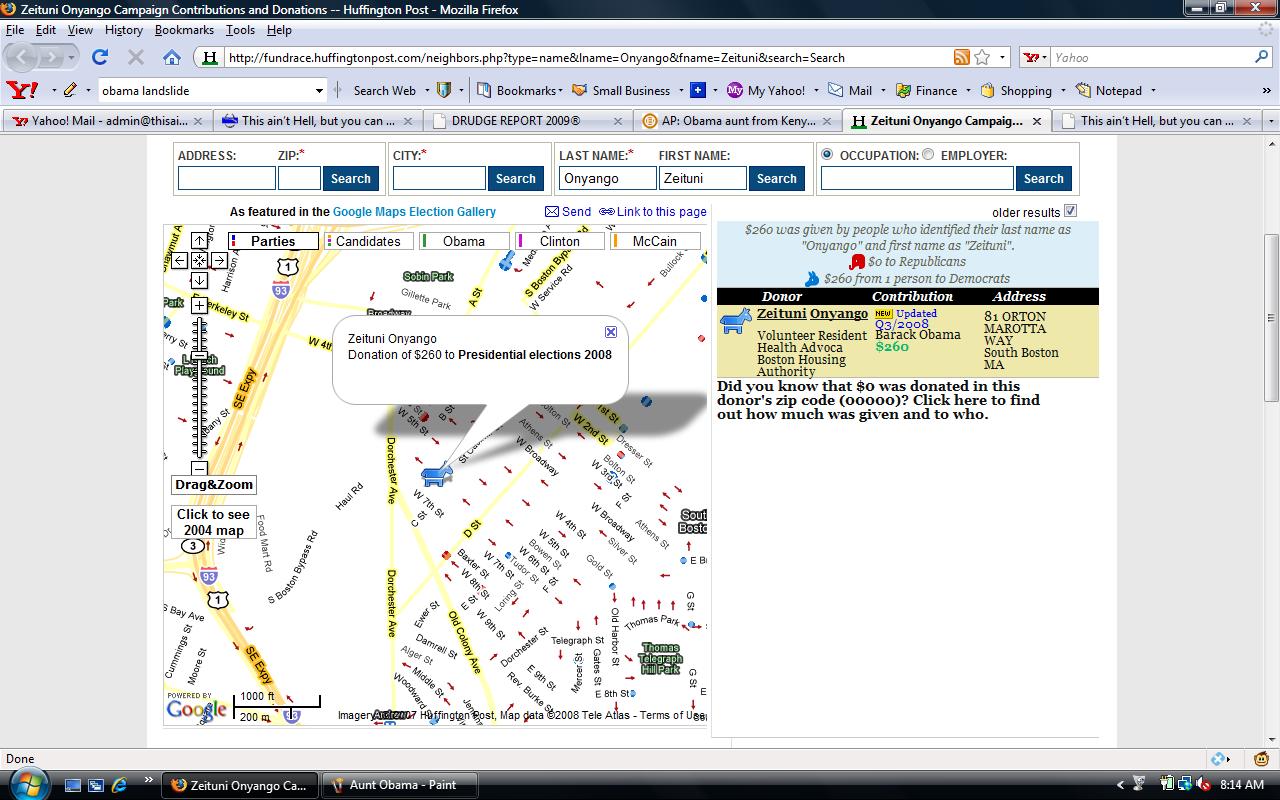The image size is (1280, 800).
Task: Open the History menu
Action: 123,30
